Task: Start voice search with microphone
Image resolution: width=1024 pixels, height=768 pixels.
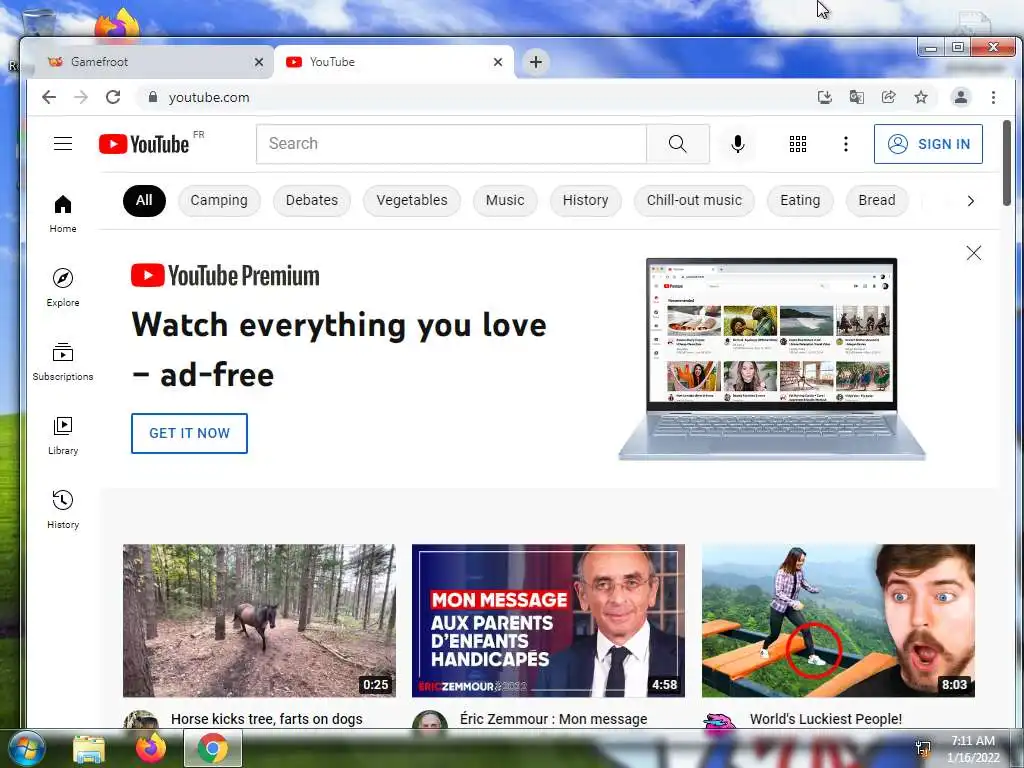Action: coord(738,144)
